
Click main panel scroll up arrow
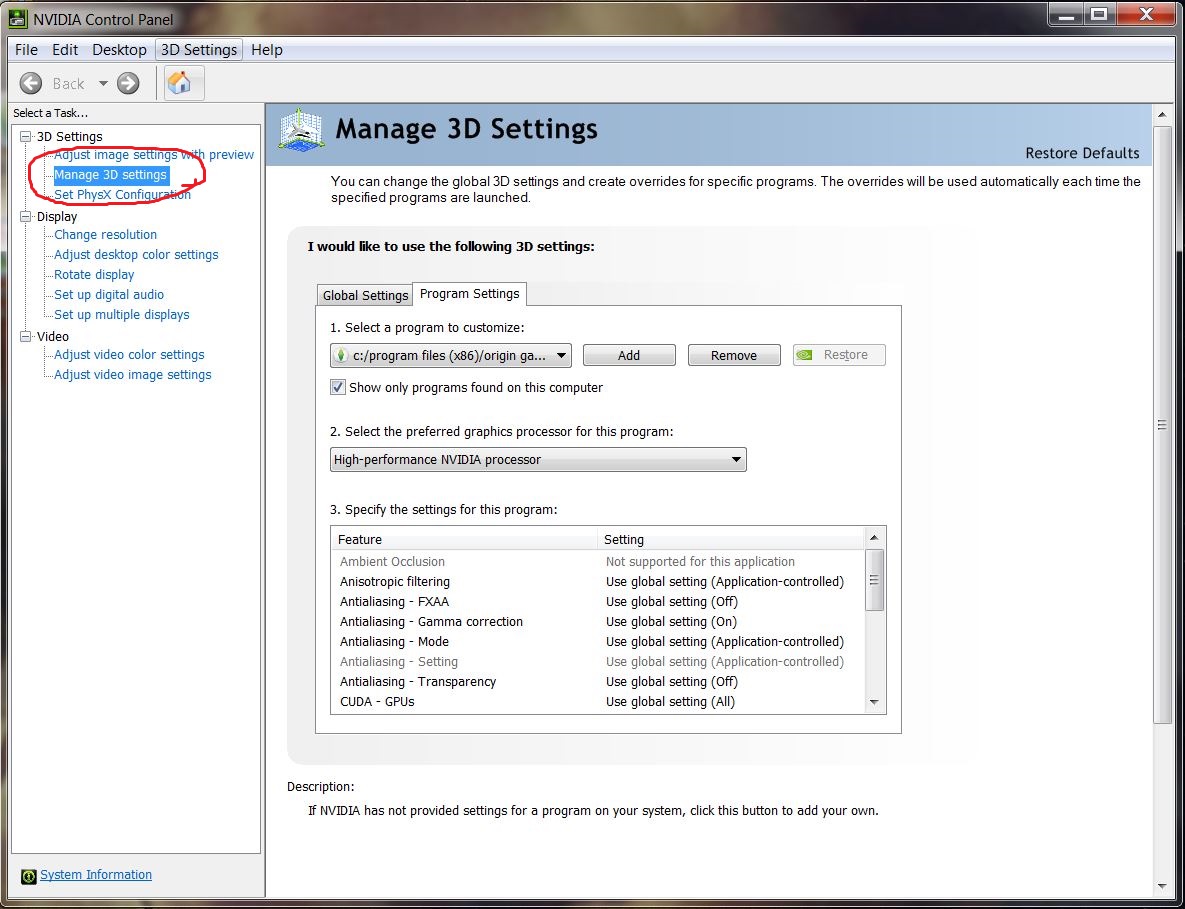point(1162,115)
